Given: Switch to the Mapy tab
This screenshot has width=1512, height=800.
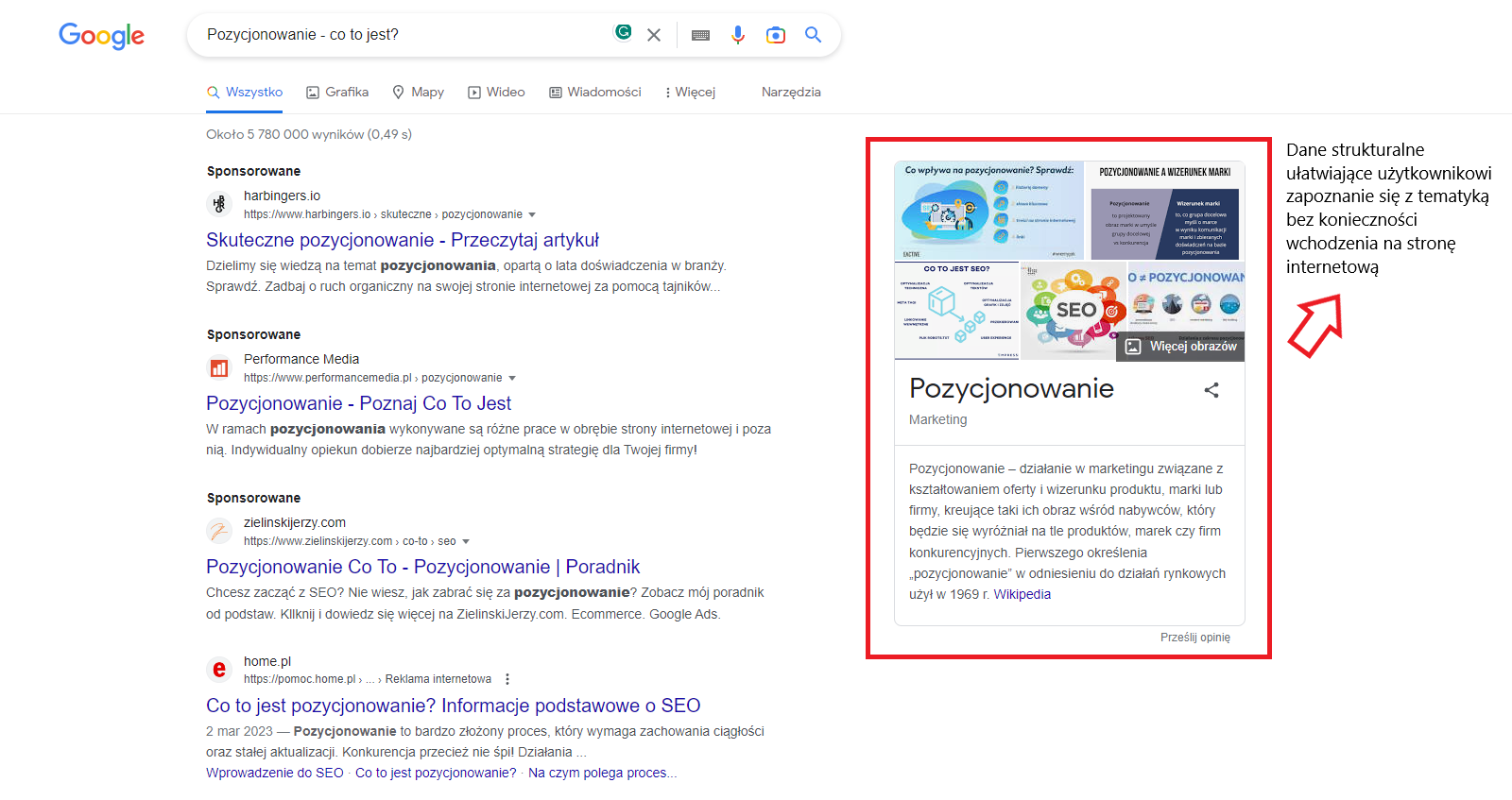Looking at the screenshot, I should click(x=418, y=93).
